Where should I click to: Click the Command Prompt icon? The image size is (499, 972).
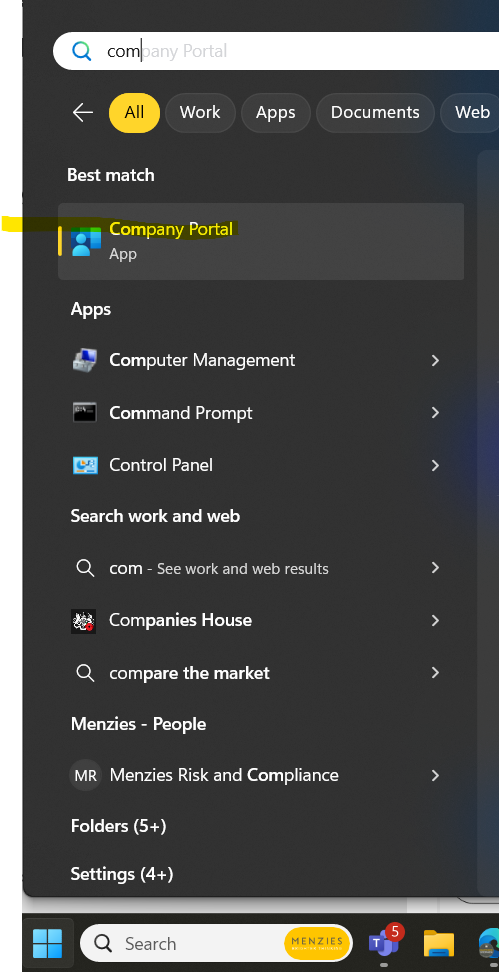[84, 413]
